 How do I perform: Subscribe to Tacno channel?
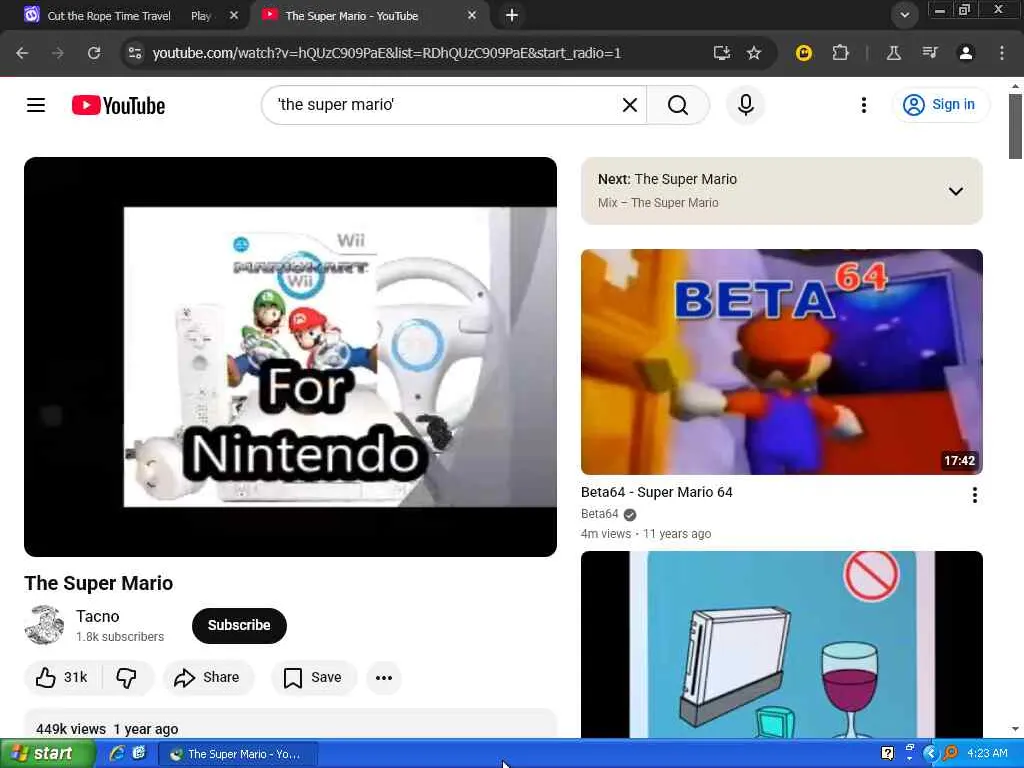[x=239, y=625]
